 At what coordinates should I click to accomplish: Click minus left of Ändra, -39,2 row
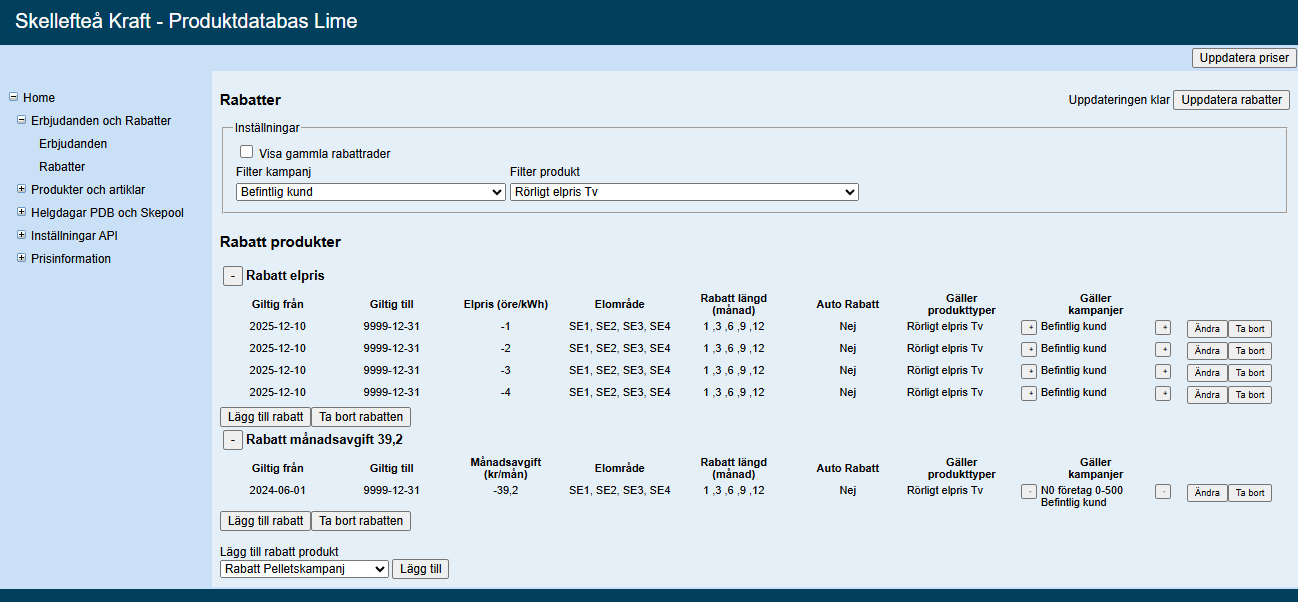point(1162,492)
